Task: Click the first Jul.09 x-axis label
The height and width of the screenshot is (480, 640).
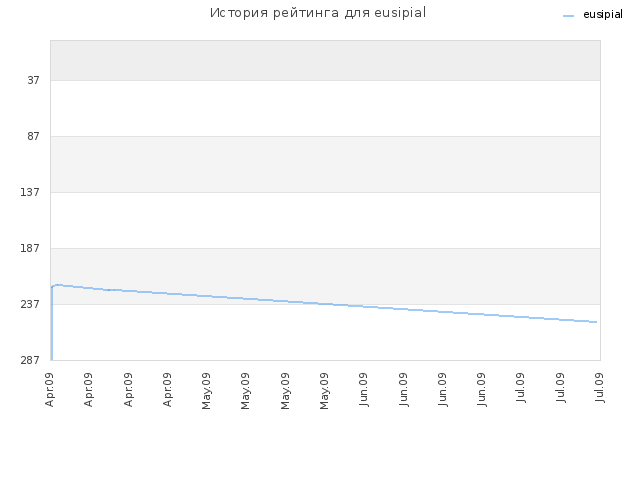Action: [521, 388]
